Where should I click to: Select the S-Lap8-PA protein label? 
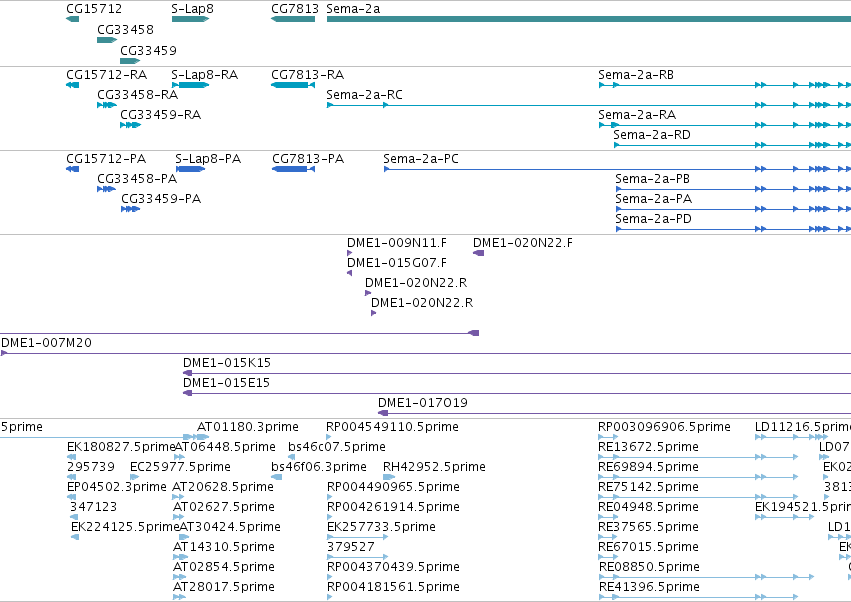tap(208, 159)
